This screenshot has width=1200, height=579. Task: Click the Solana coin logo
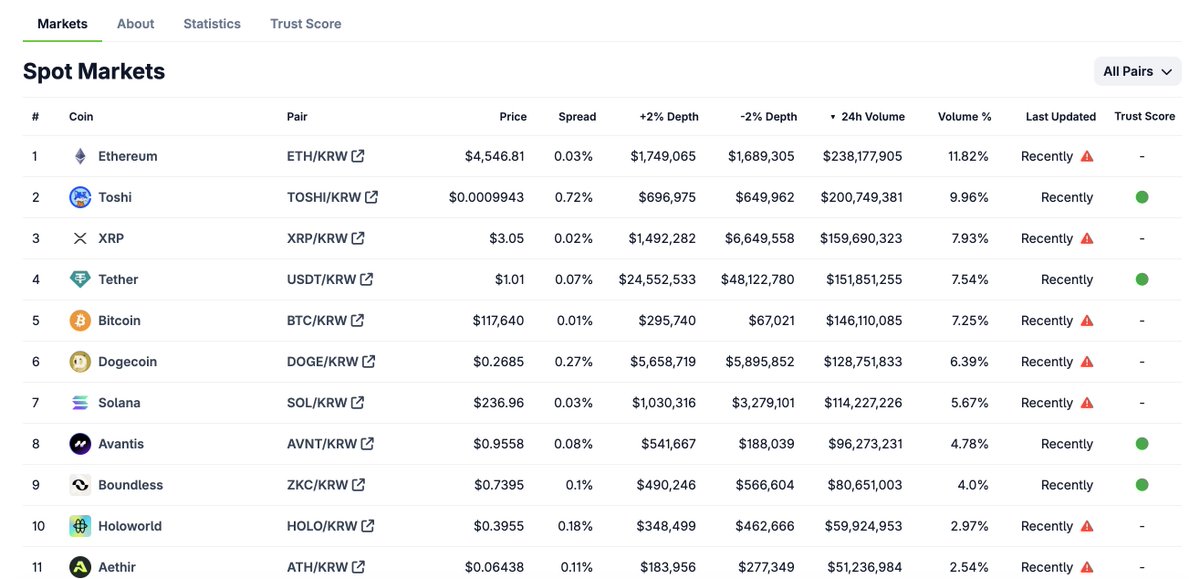80,402
